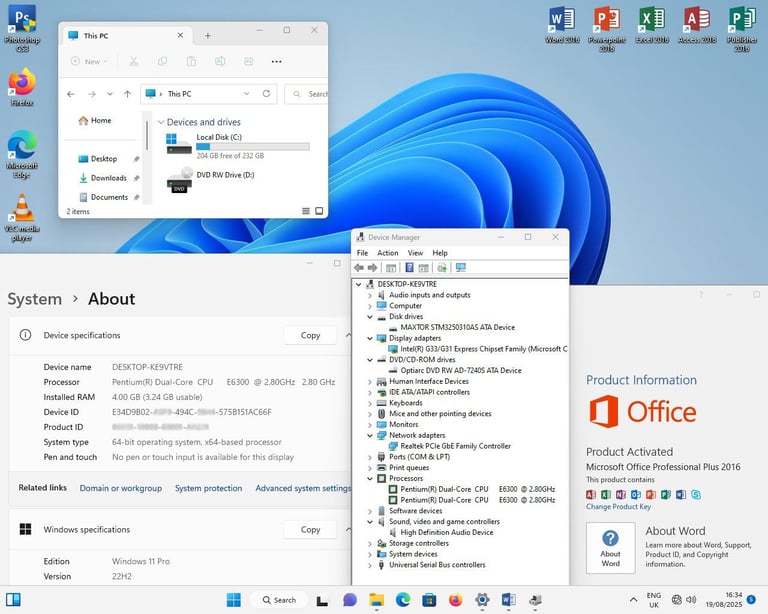Switch File Explorer to large icons view
This screenshot has width=768, height=614.
tap(319, 211)
